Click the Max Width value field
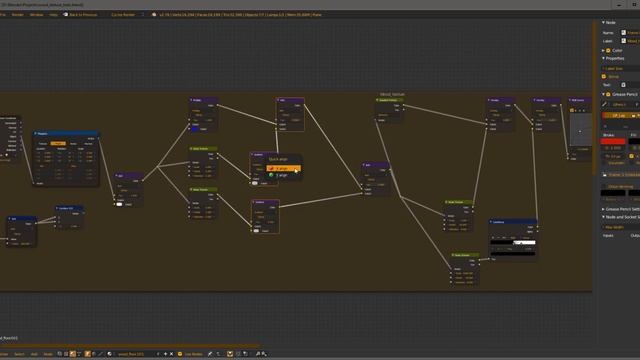 click(621, 227)
